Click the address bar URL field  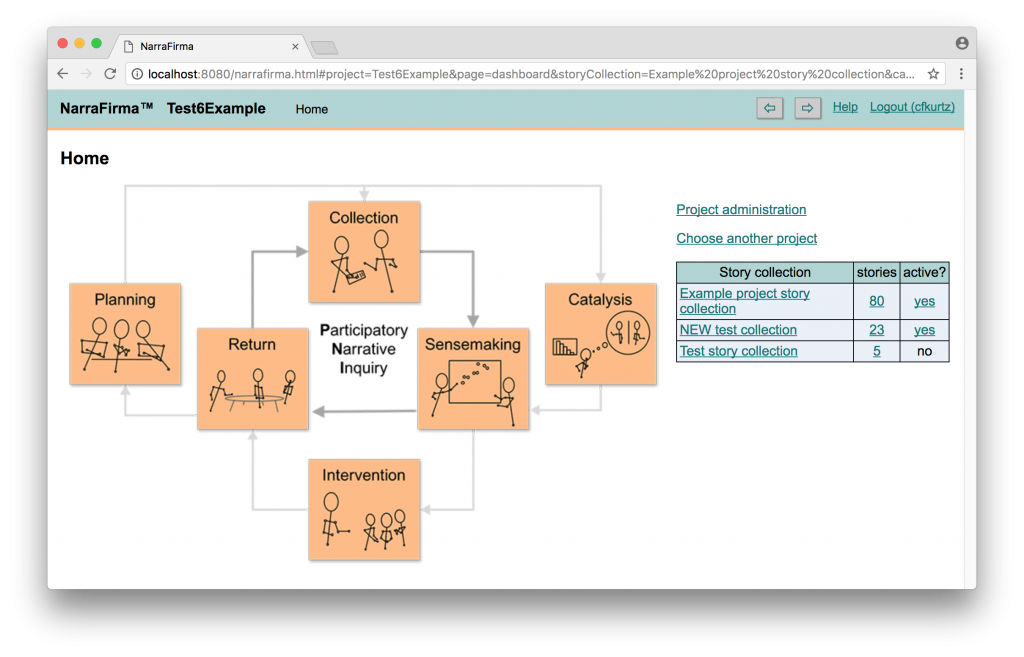pos(530,74)
